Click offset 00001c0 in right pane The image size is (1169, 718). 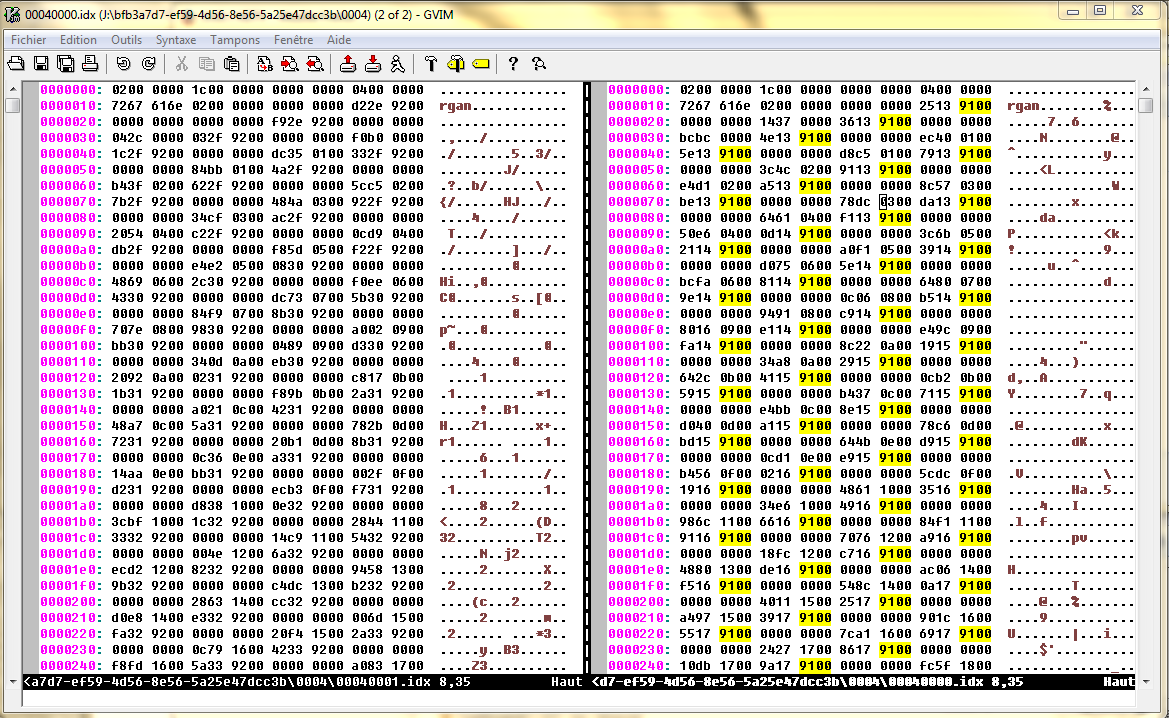(637, 538)
